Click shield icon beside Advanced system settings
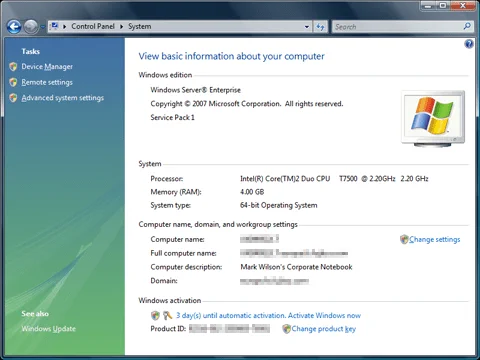This screenshot has width=480, height=360. [13, 98]
